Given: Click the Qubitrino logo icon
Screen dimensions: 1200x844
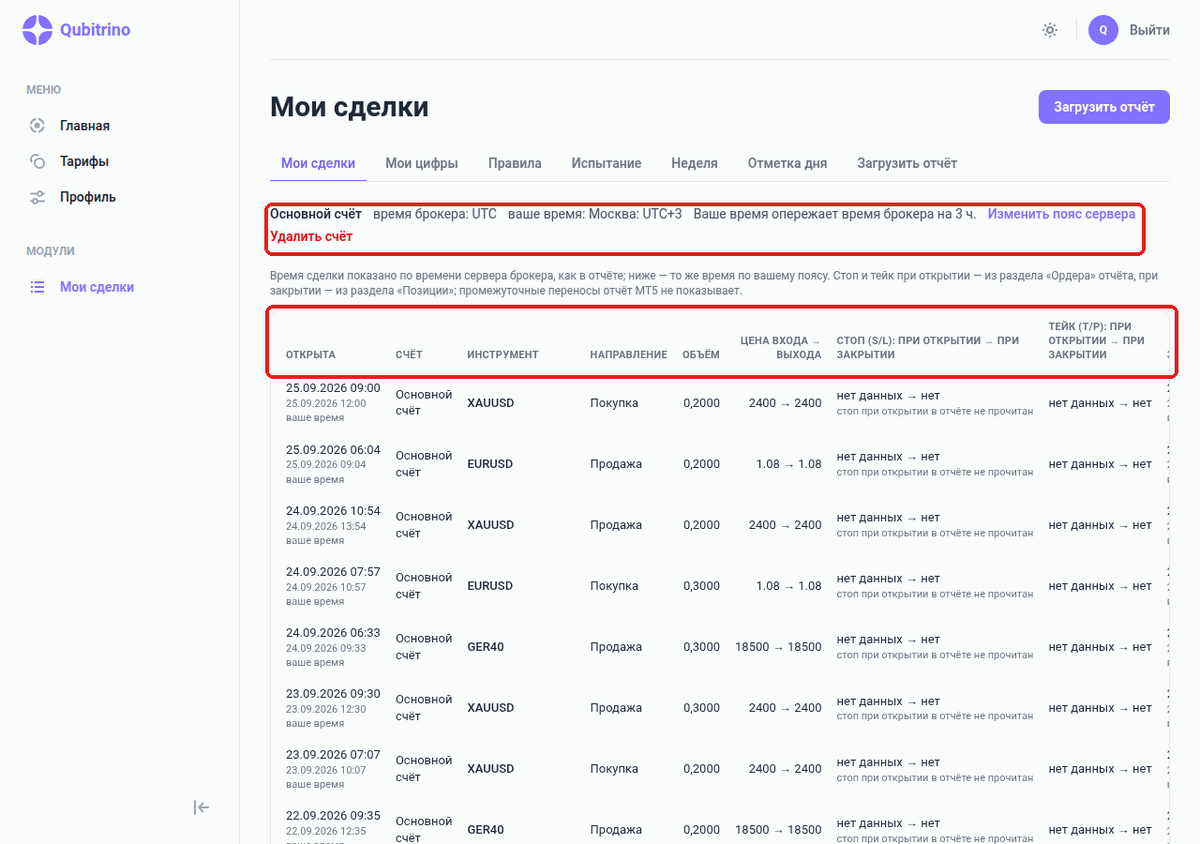Looking at the screenshot, I should [x=37, y=30].
